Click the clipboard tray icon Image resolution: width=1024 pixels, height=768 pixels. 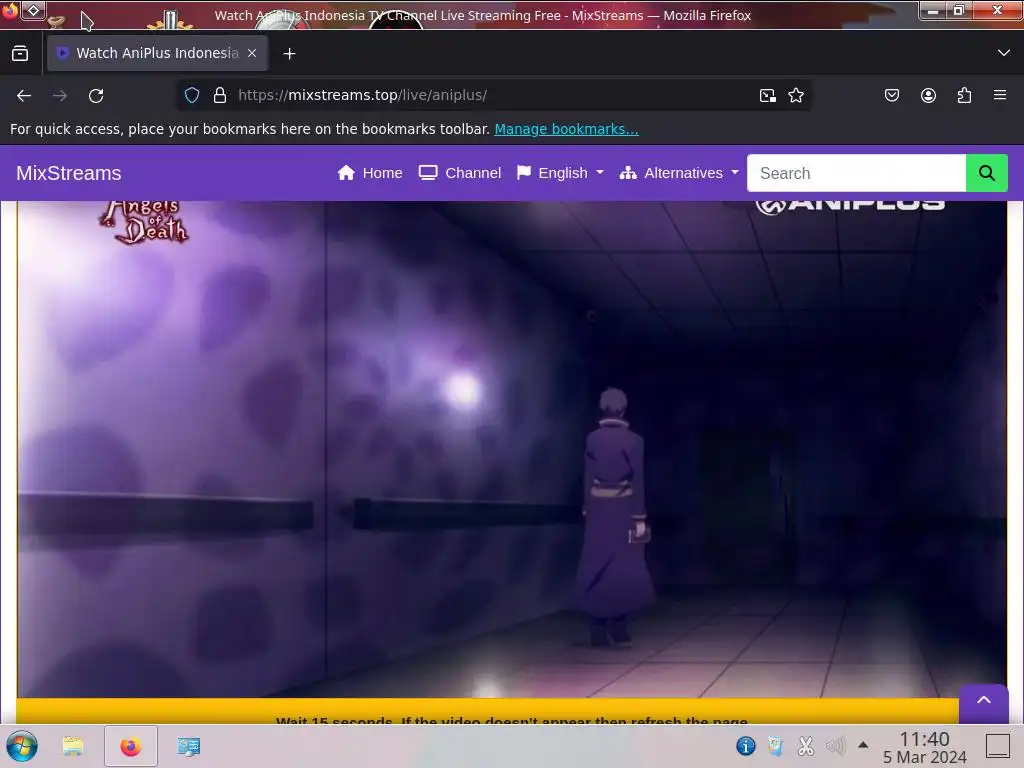776,745
